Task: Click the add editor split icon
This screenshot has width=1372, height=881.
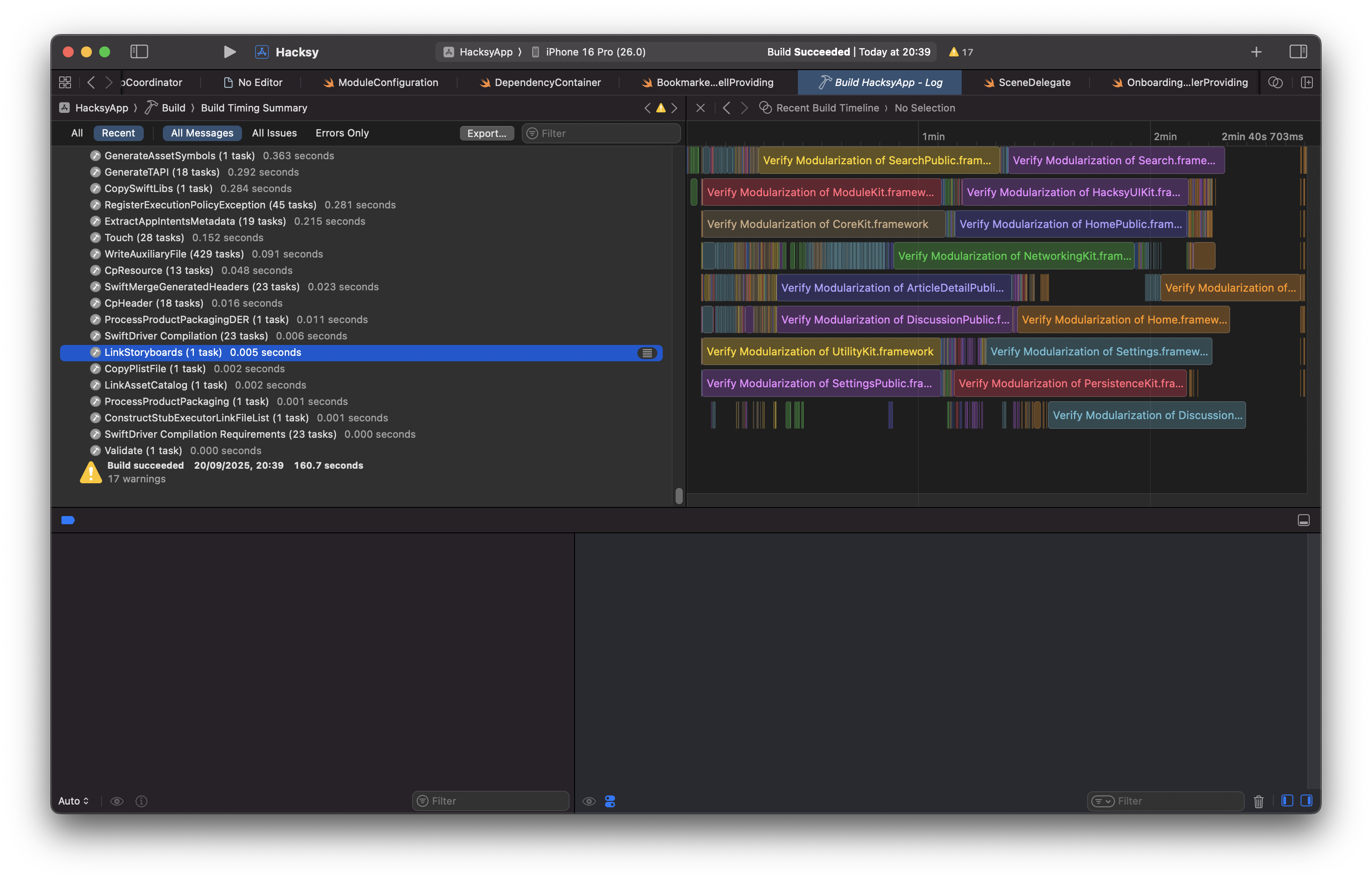Action: [x=1306, y=82]
